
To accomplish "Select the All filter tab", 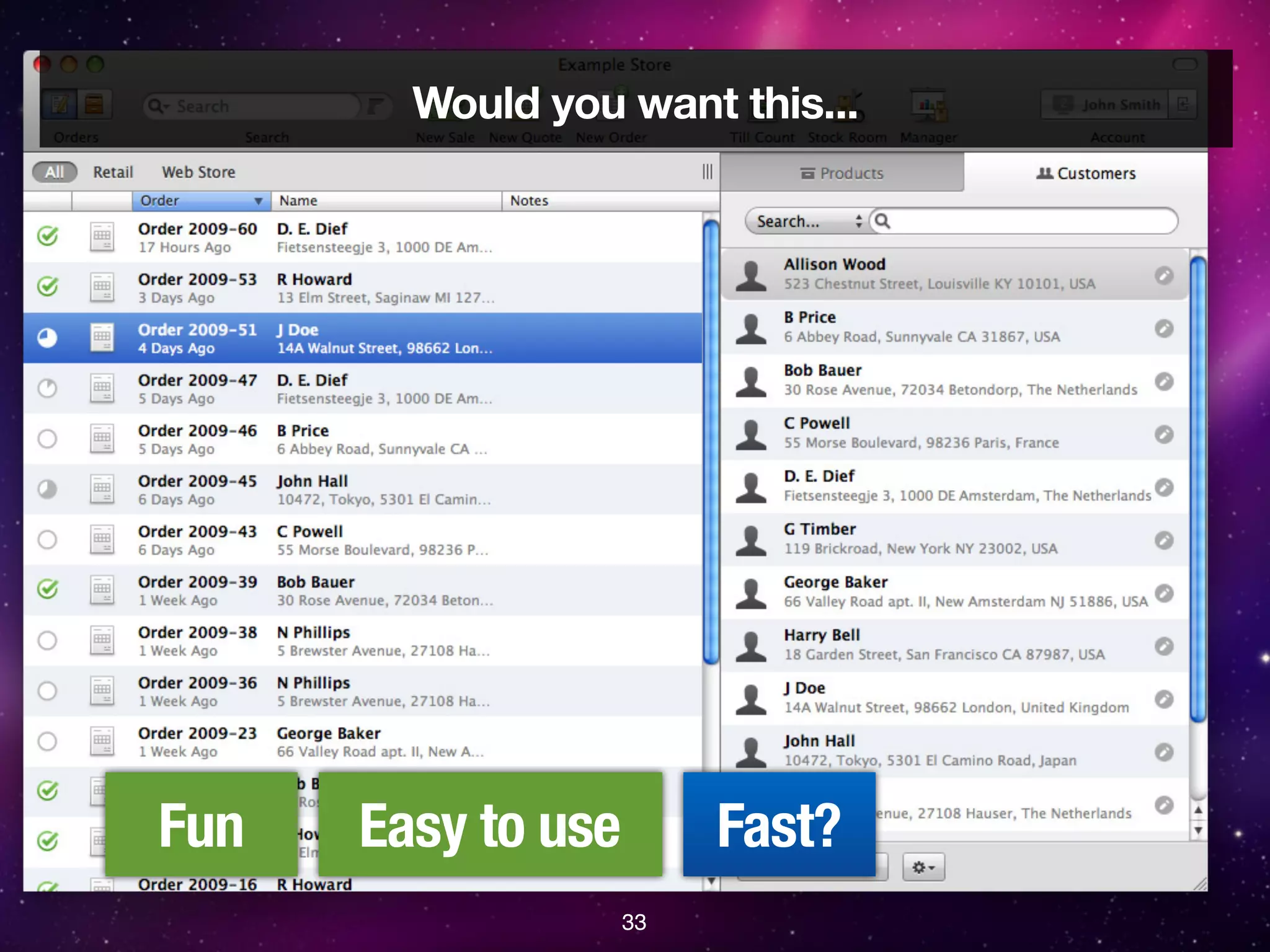I will pos(55,172).
